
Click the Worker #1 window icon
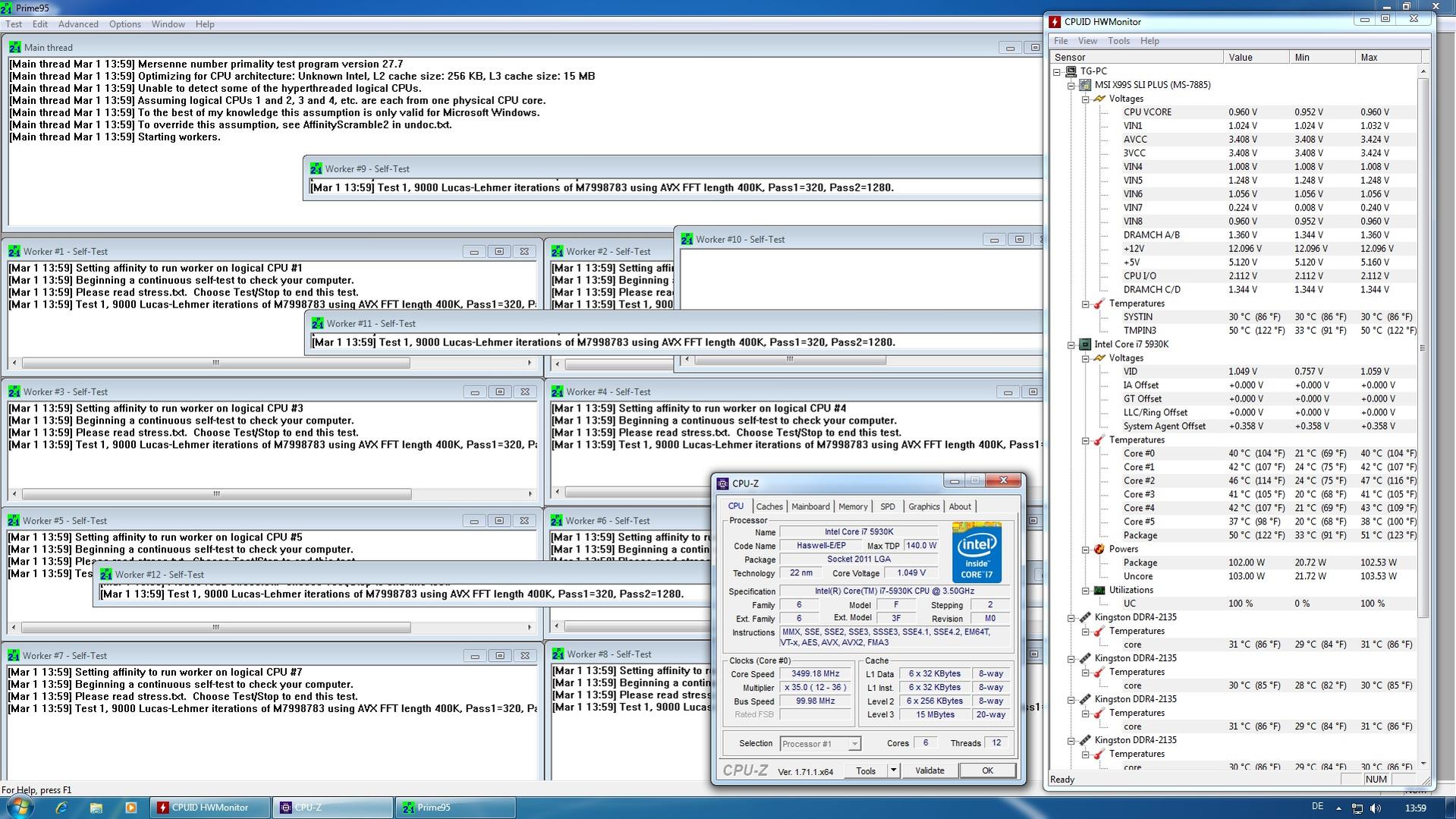point(14,251)
